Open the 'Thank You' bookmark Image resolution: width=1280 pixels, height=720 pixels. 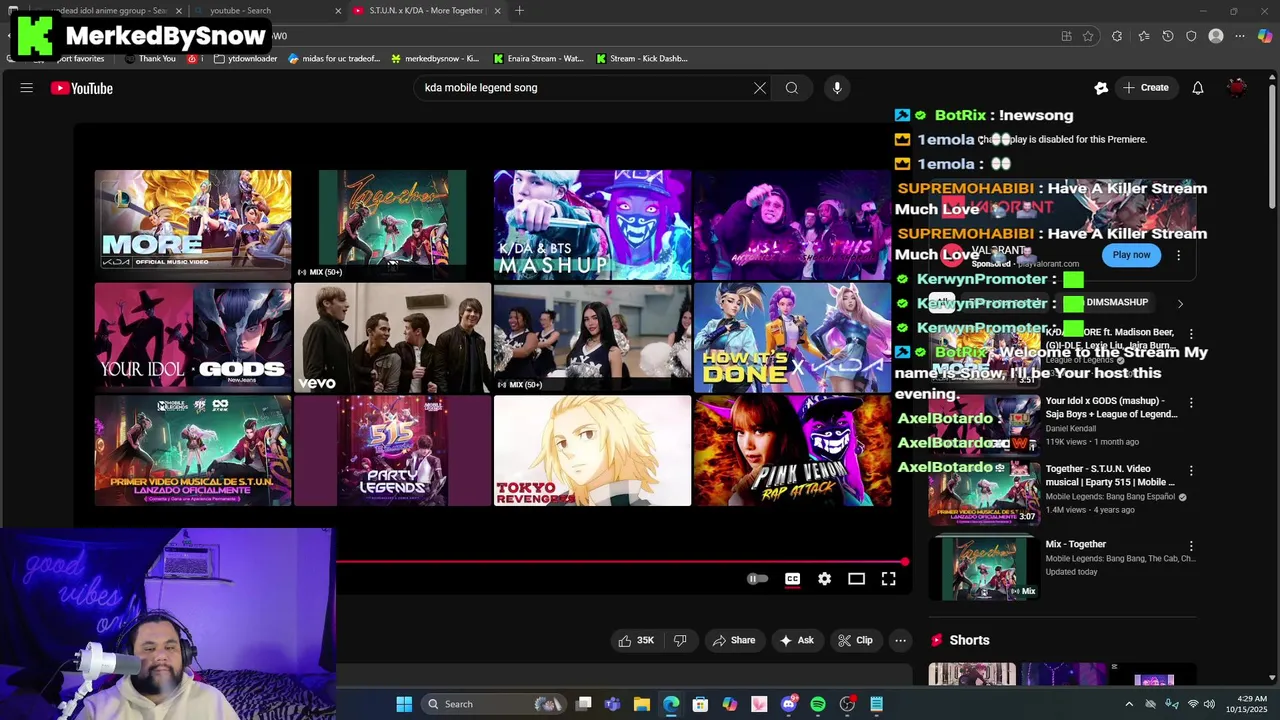point(150,58)
